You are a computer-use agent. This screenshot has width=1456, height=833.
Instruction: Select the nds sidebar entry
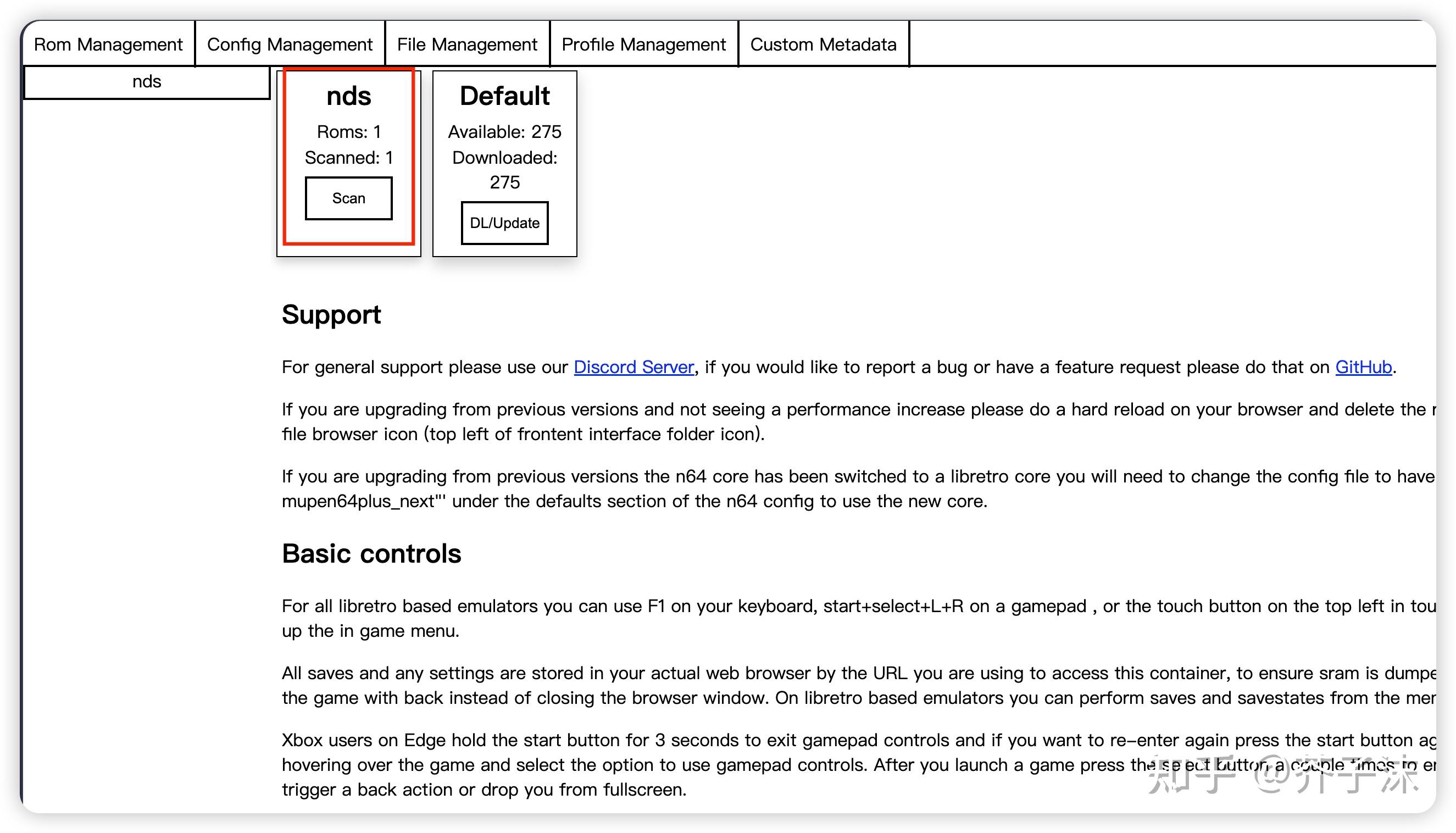click(x=147, y=82)
